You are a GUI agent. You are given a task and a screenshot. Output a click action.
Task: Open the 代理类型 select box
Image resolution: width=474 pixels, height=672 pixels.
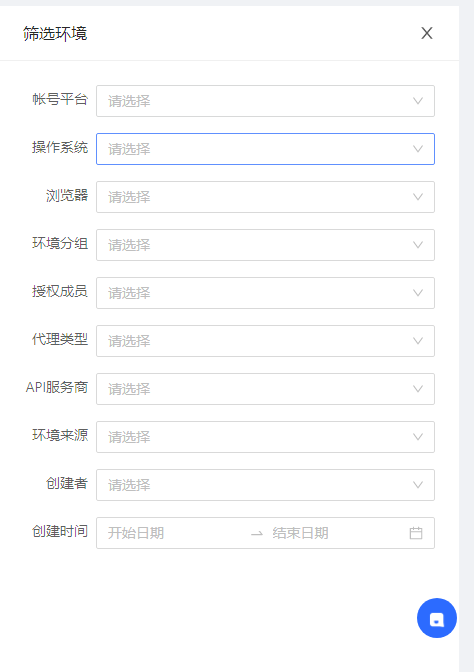(x=265, y=341)
